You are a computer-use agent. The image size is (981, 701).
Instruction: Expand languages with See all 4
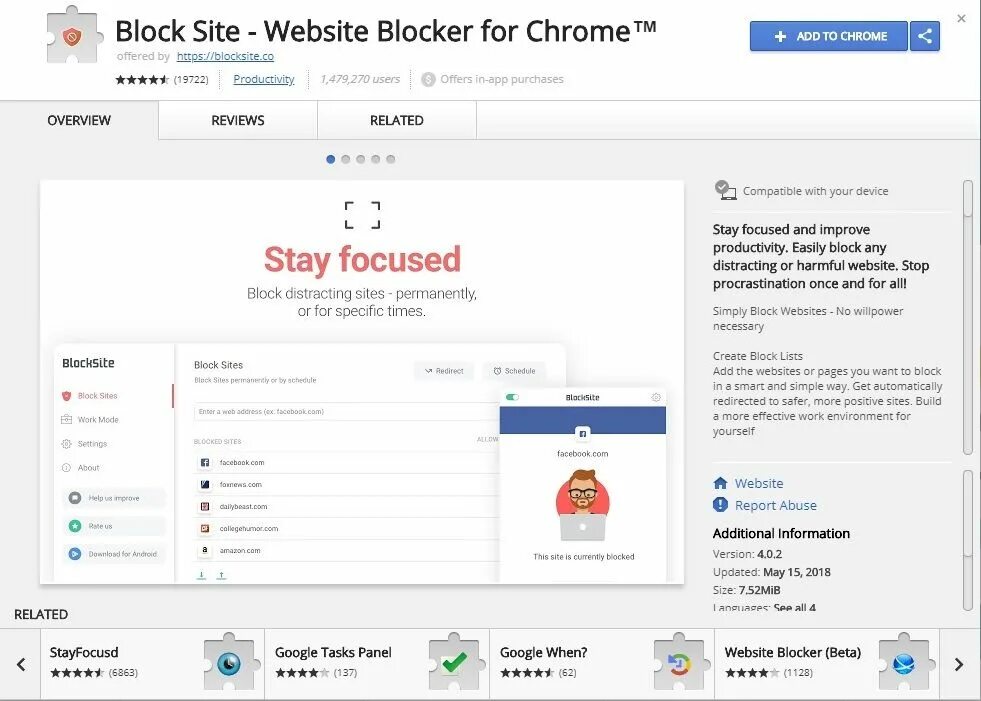click(794, 607)
